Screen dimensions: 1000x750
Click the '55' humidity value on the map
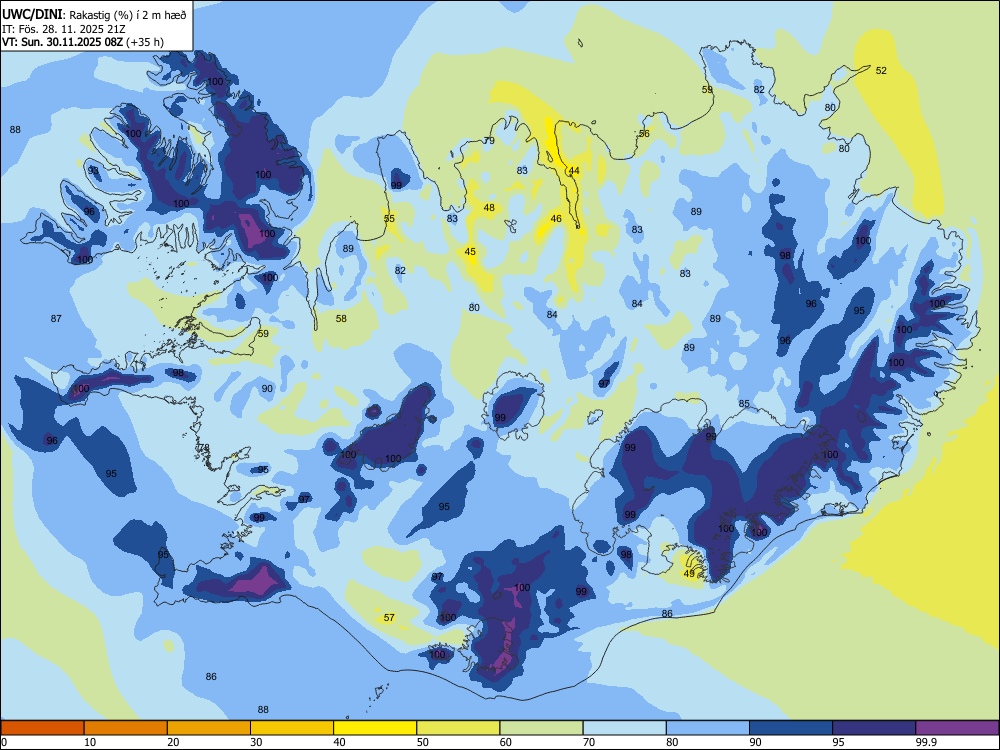[389, 219]
